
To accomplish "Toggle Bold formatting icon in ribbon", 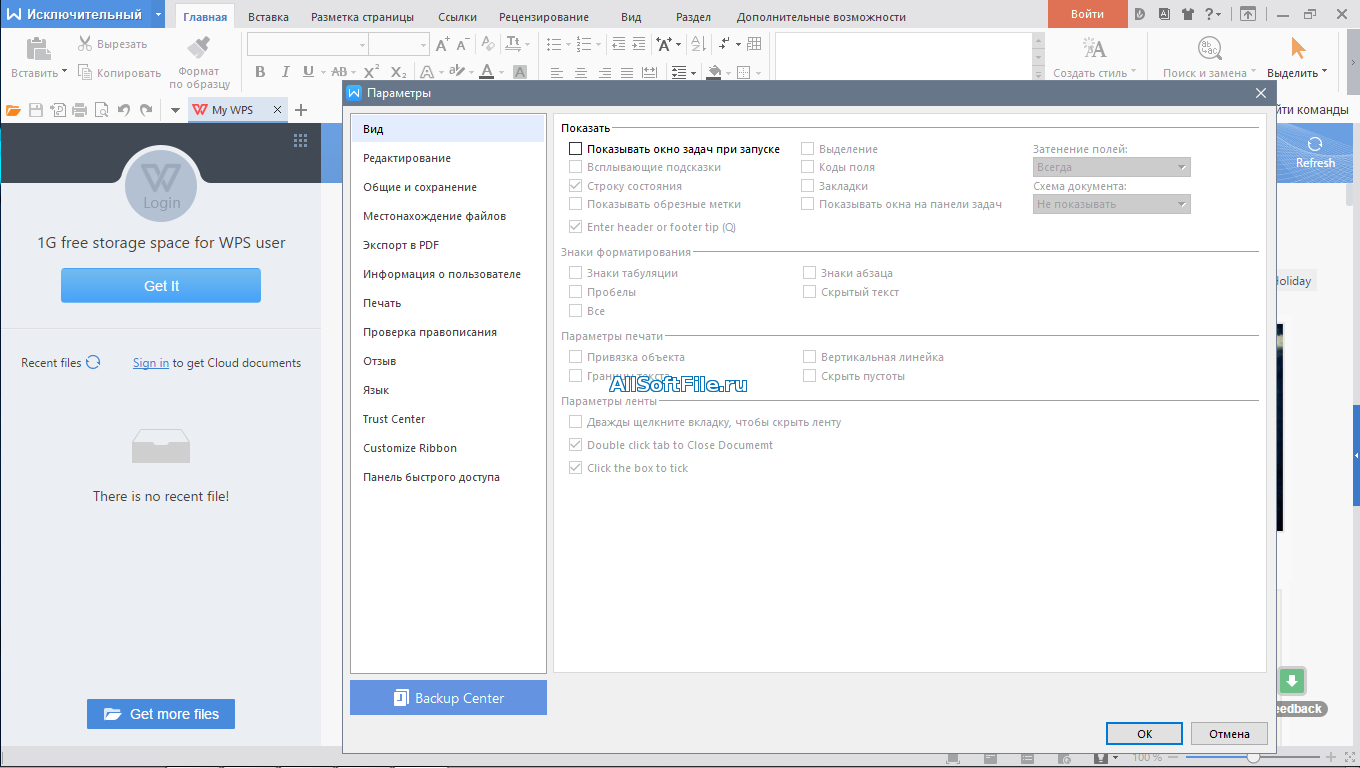I will pyautogui.click(x=260, y=72).
